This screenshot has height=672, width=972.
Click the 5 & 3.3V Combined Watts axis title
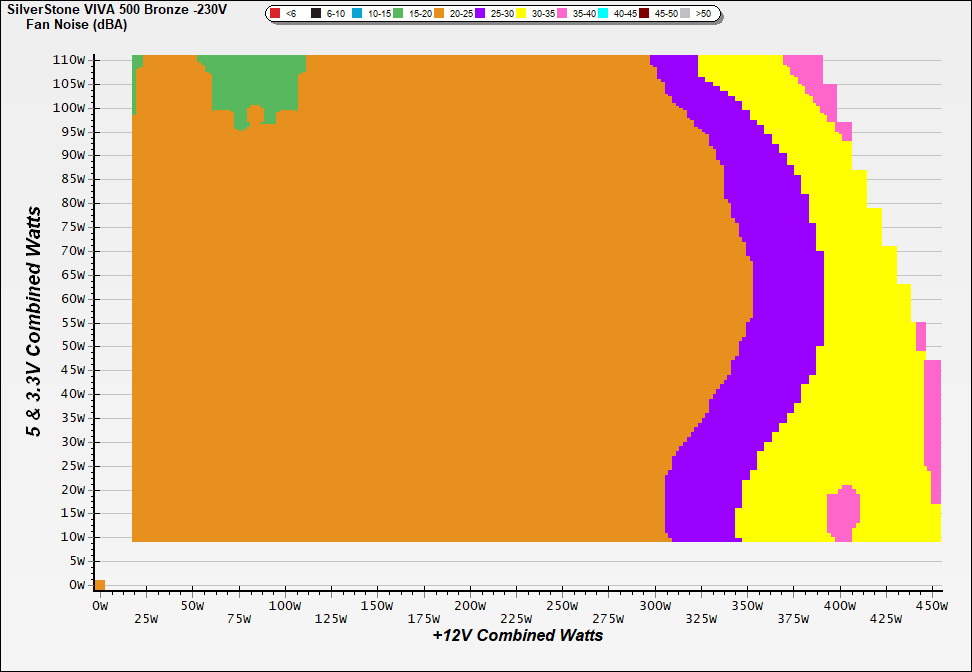(x=34, y=322)
